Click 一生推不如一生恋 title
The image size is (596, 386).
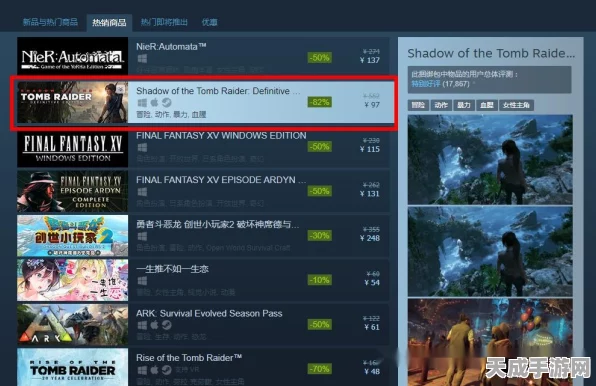click(x=173, y=269)
